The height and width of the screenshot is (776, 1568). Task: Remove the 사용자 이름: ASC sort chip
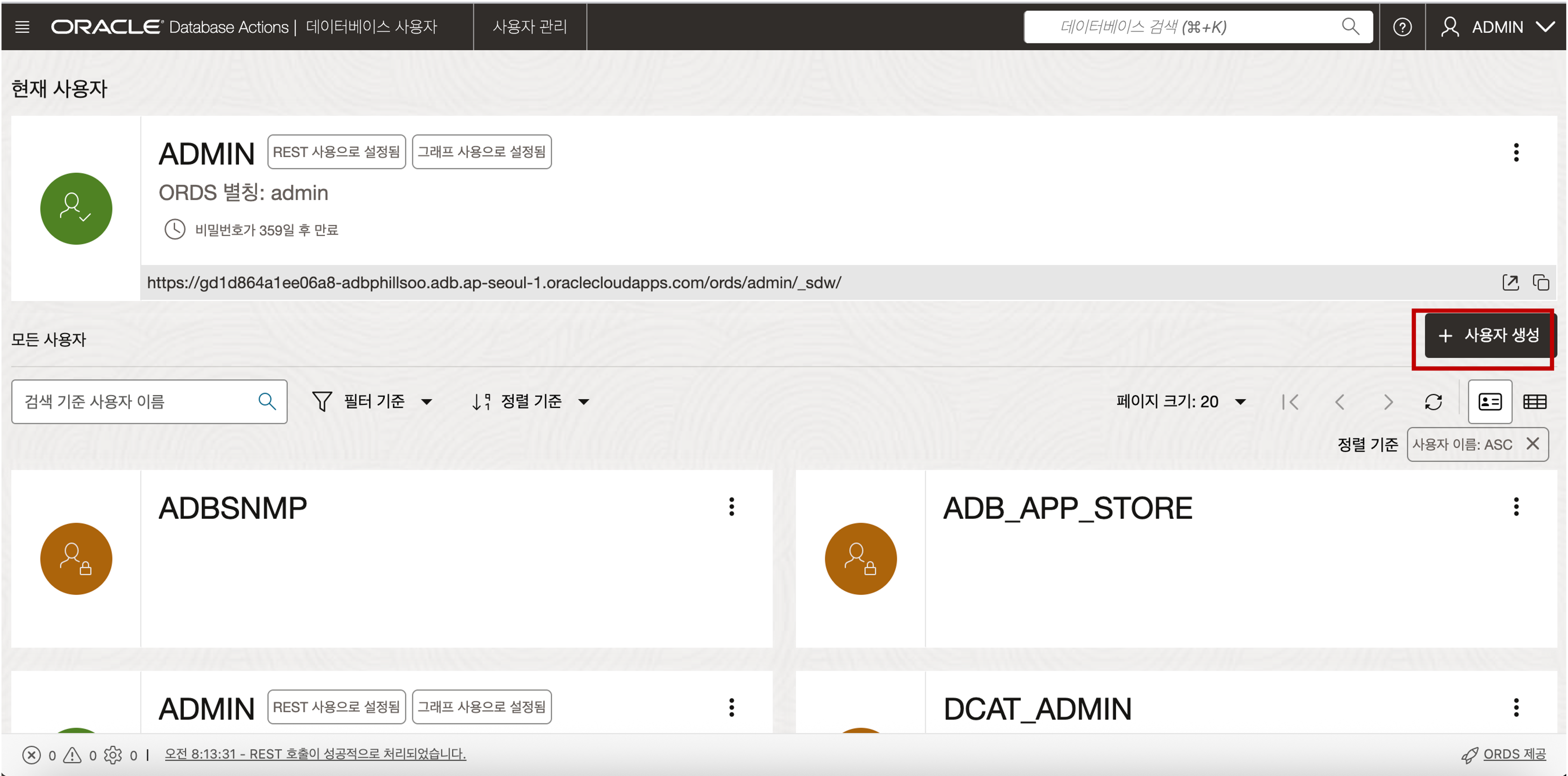pyautogui.click(x=1532, y=444)
